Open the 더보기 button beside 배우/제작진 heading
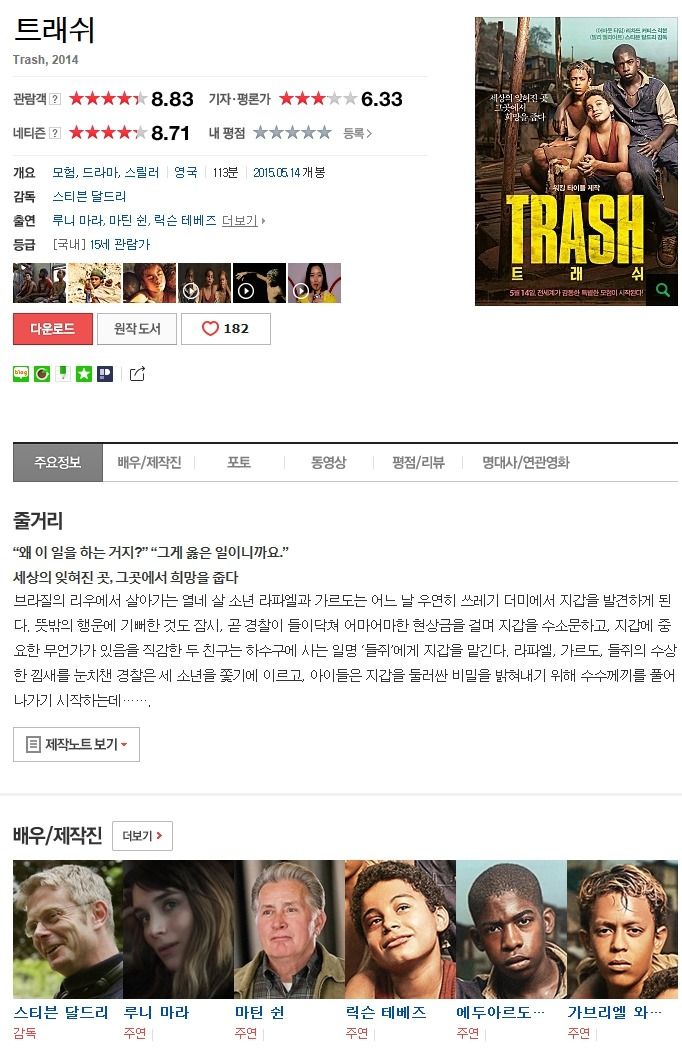The height and width of the screenshot is (1051, 682). pyautogui.click(x=142, y=836)
